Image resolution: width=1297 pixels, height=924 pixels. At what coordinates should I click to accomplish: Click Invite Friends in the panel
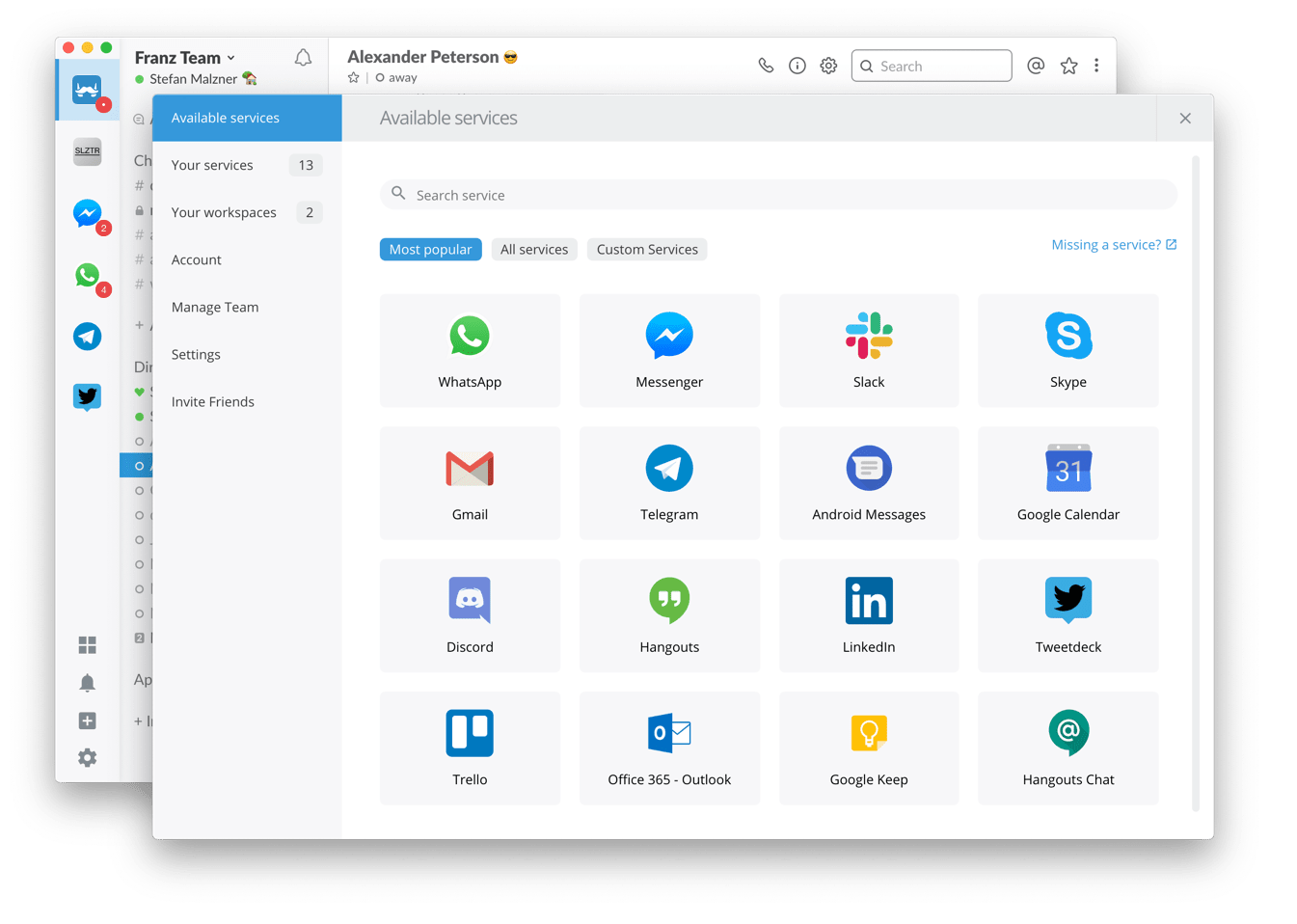(x=212, y=401)
